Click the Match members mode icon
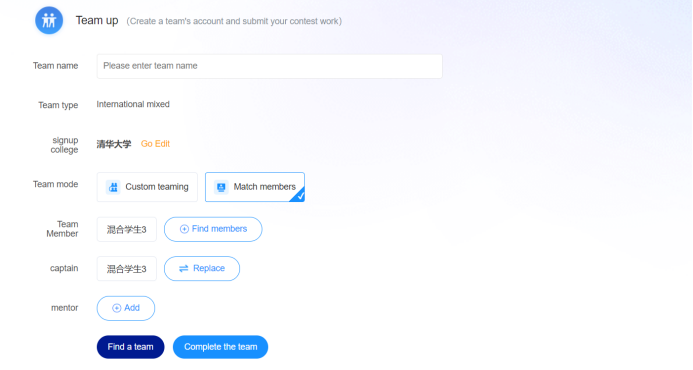Viewport: 693px width, 370px height. tap(221, 187)
